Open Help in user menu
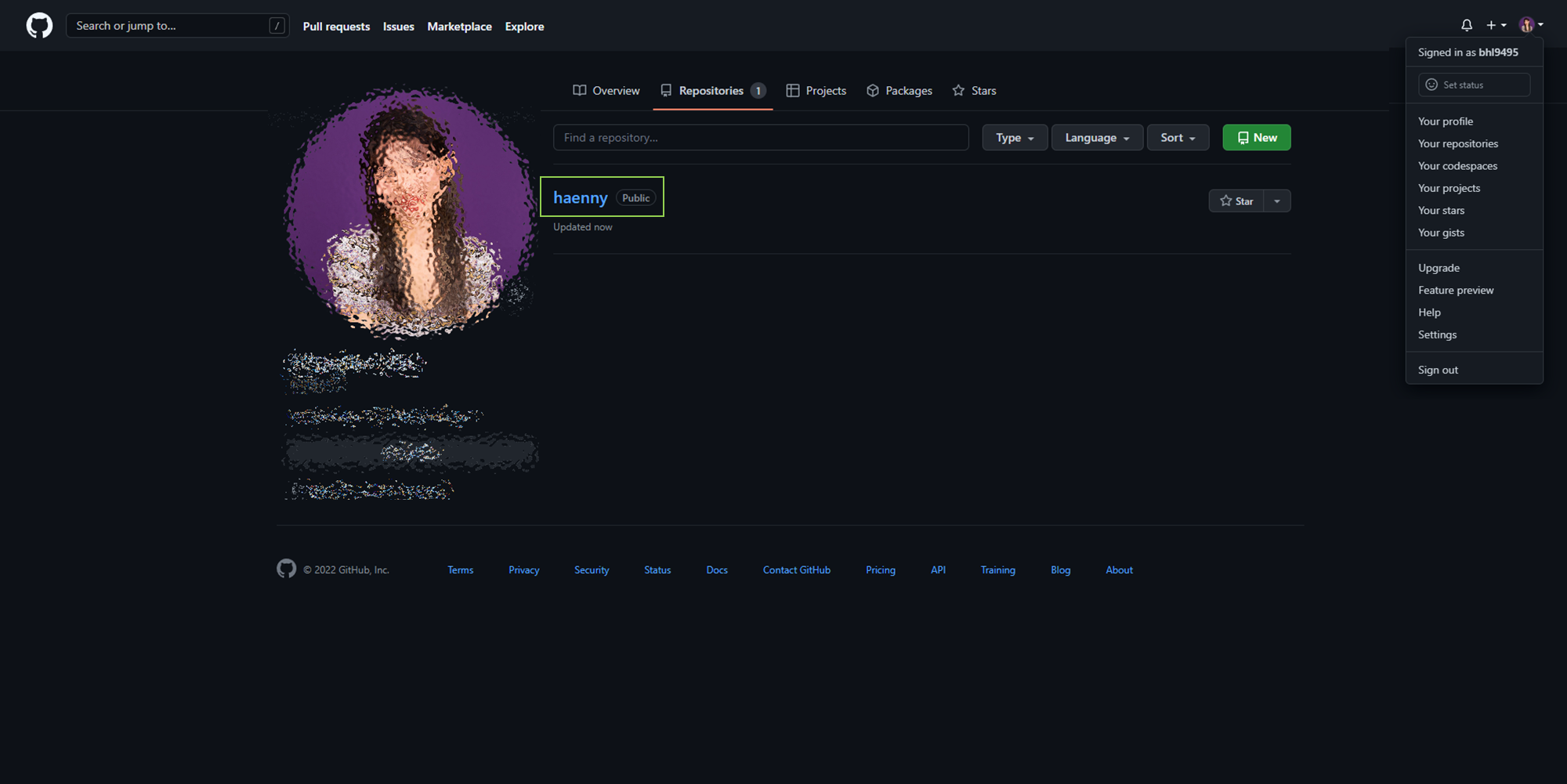 click(x=1429, y=313)
